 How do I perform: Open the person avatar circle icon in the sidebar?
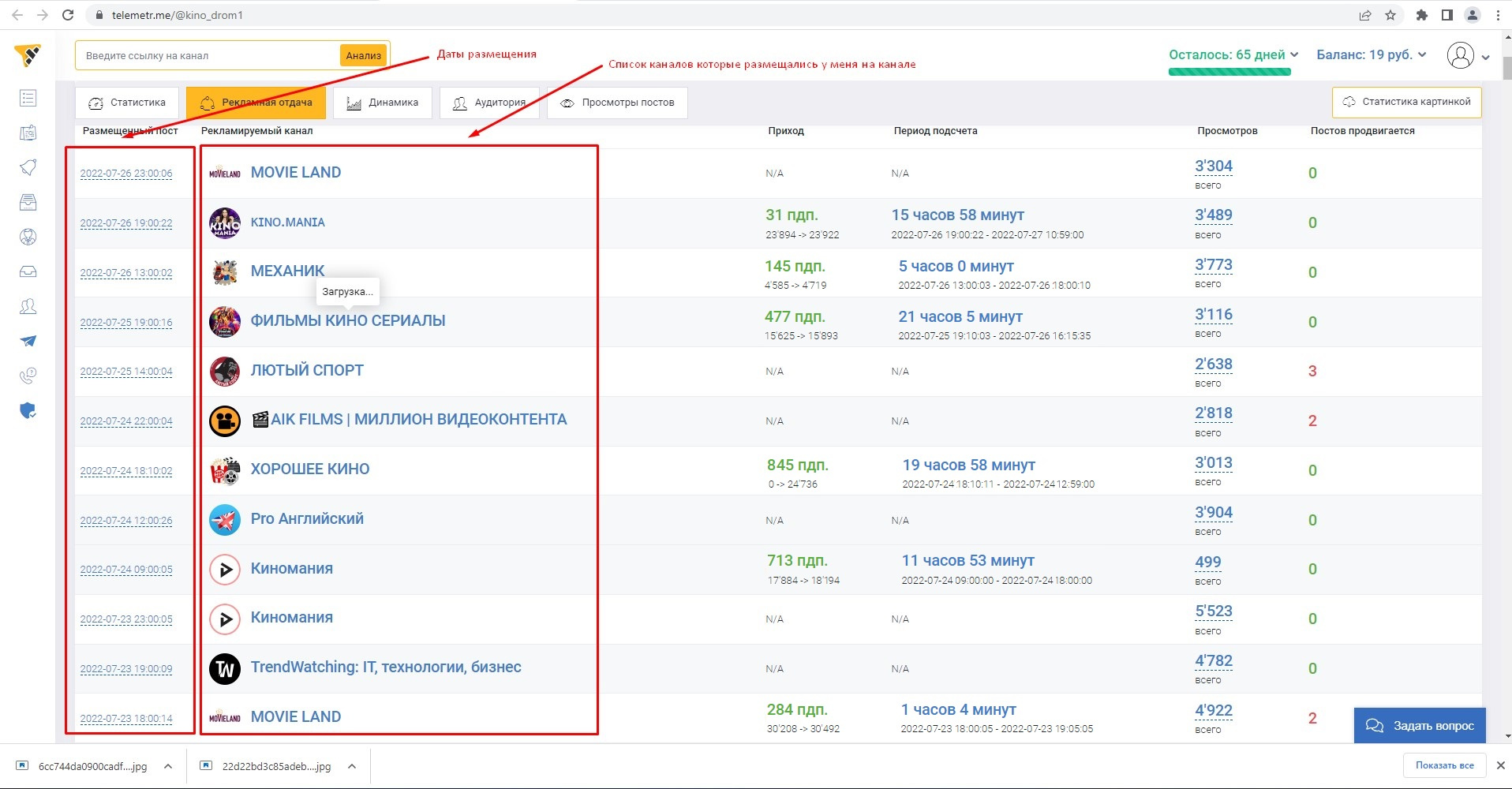(x=28, y=237)
